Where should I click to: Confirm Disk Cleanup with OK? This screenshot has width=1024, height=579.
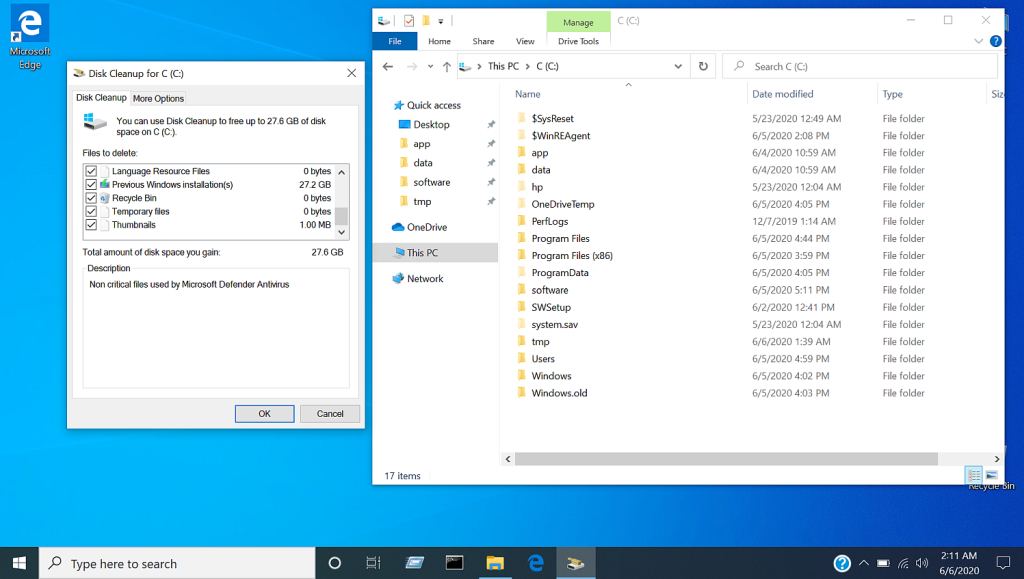(x=264, y=414)
